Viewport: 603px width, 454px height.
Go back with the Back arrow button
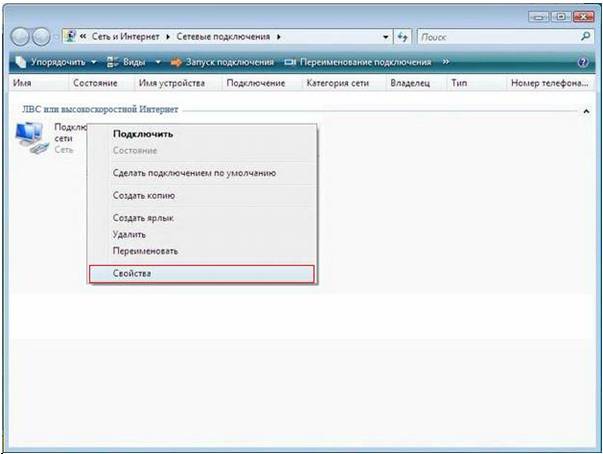click(x=20, y=37)
